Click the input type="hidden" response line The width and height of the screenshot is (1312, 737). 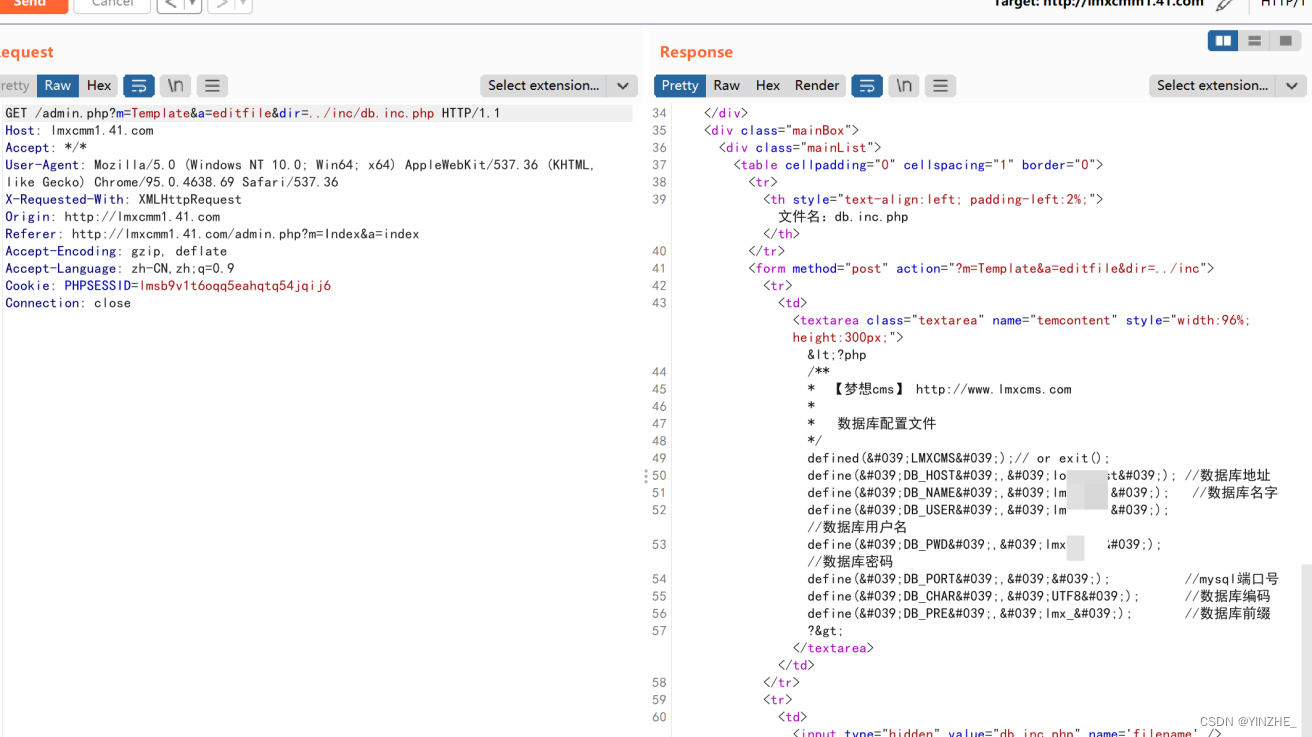coord(1007,733)
